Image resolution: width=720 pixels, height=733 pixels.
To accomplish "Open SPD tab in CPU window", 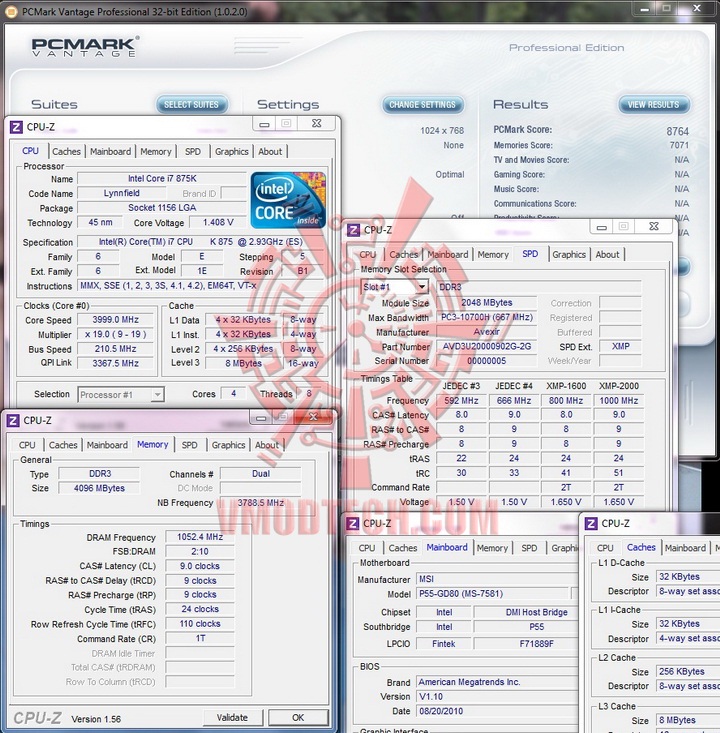I will [193, 151].
